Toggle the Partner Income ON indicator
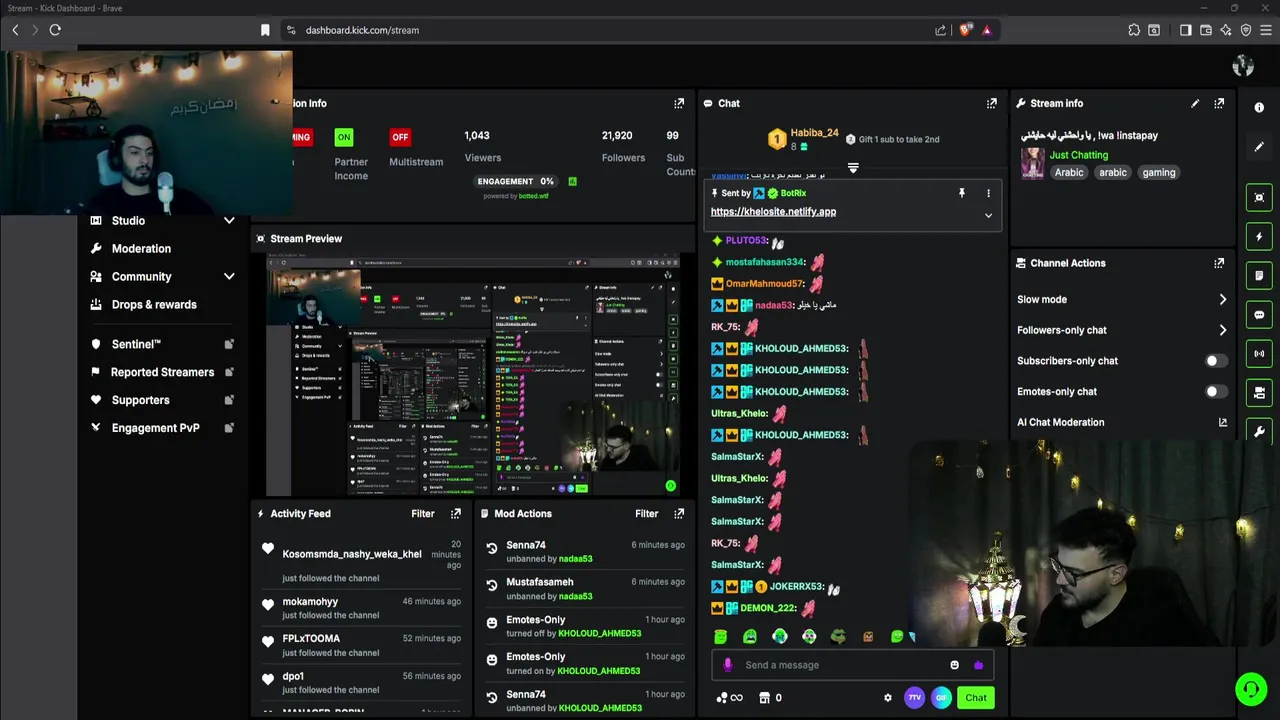Viewport: 1280px width, 720px height. 344,137
